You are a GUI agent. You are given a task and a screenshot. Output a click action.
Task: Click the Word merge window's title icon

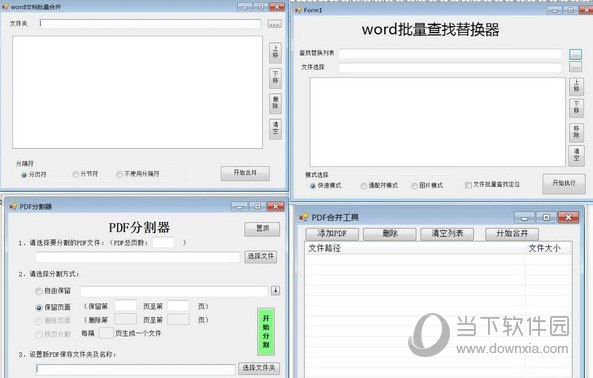coord(5,7)
